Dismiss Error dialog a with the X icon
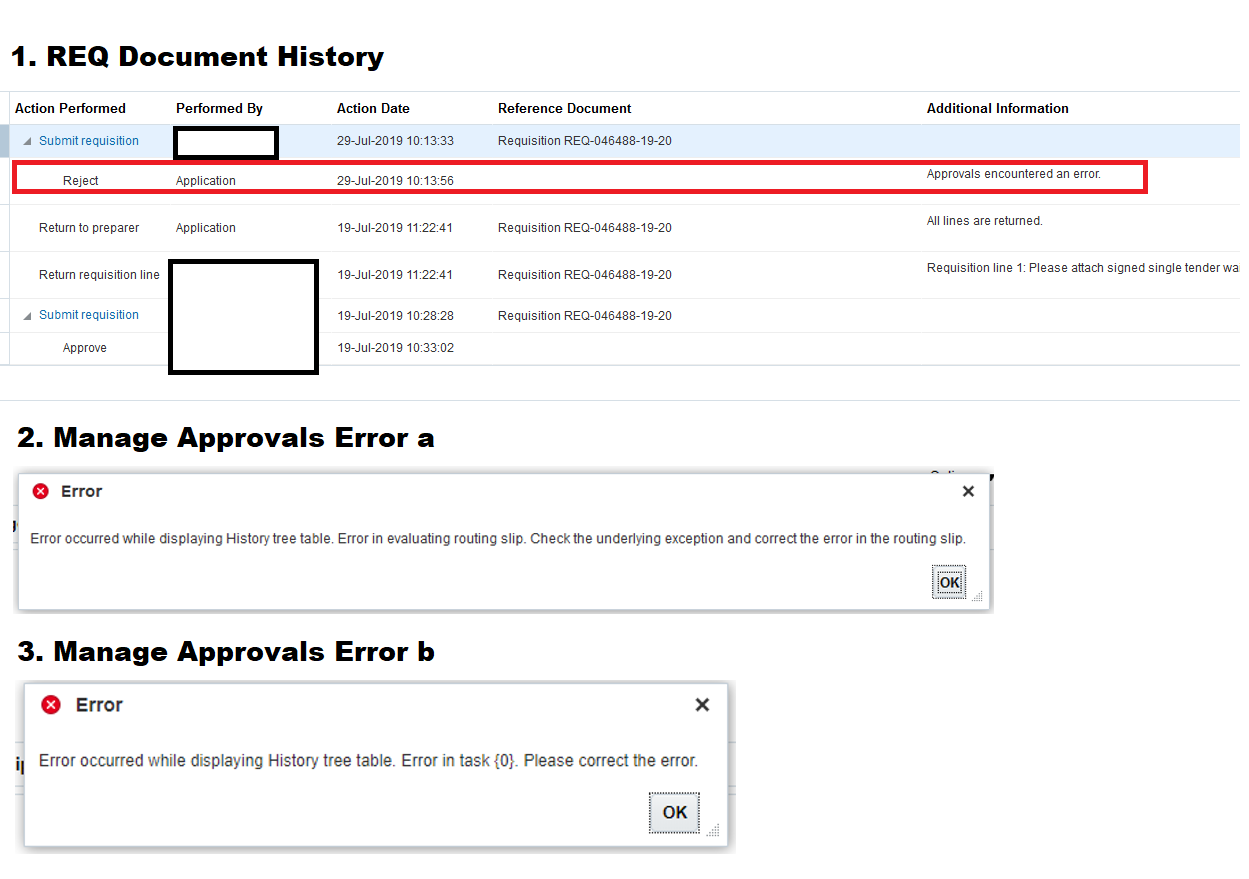1249x879 pixels. click(x=967, y=491)
